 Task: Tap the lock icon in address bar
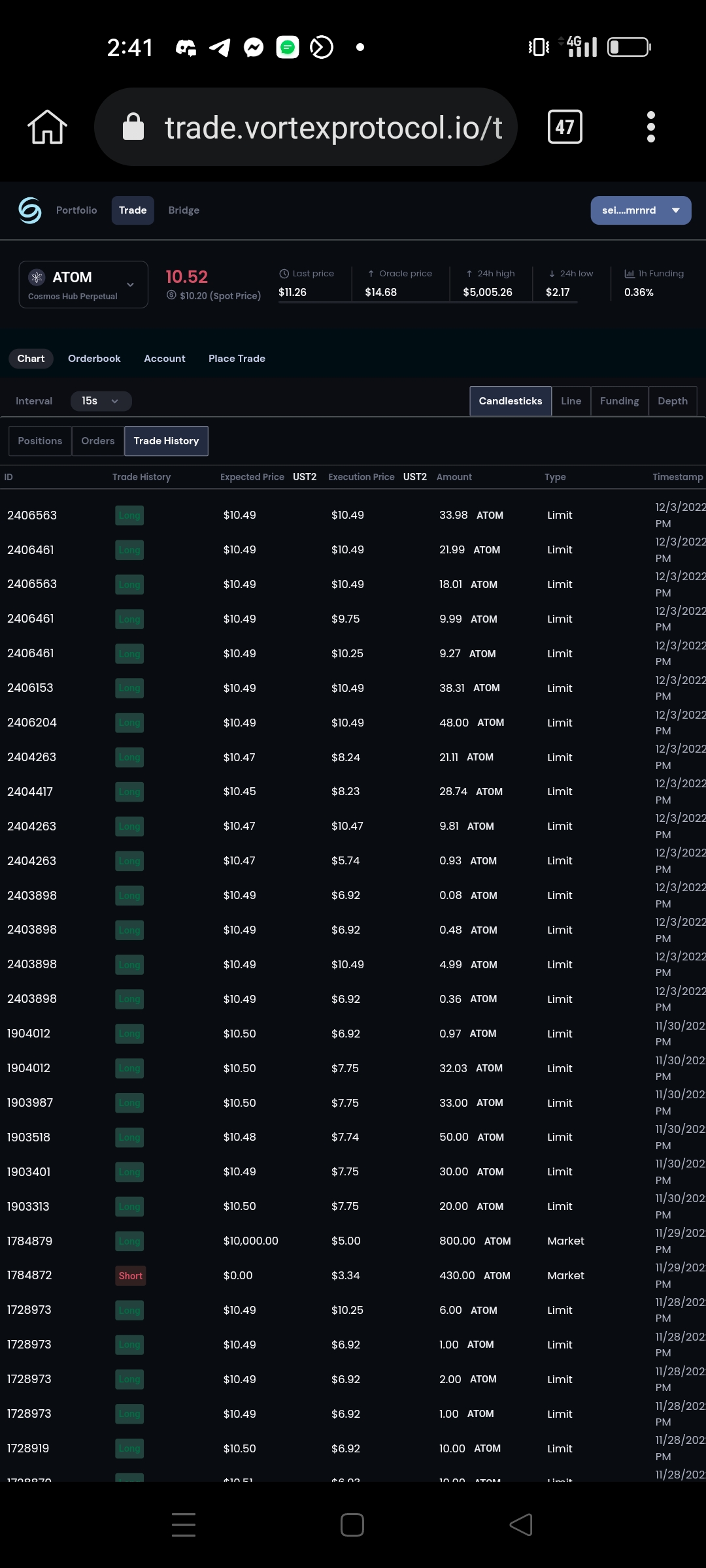click(x=133, y=127)
